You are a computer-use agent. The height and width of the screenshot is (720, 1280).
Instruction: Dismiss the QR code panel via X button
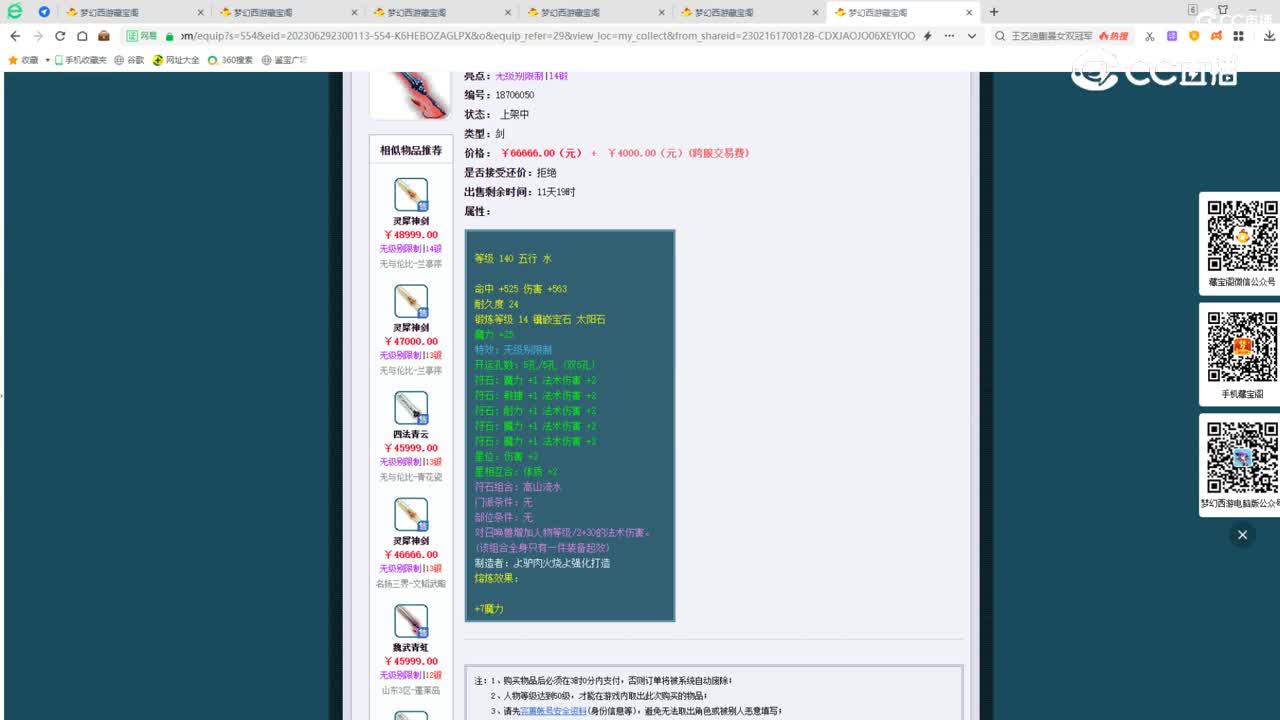tap(1242, 535)
